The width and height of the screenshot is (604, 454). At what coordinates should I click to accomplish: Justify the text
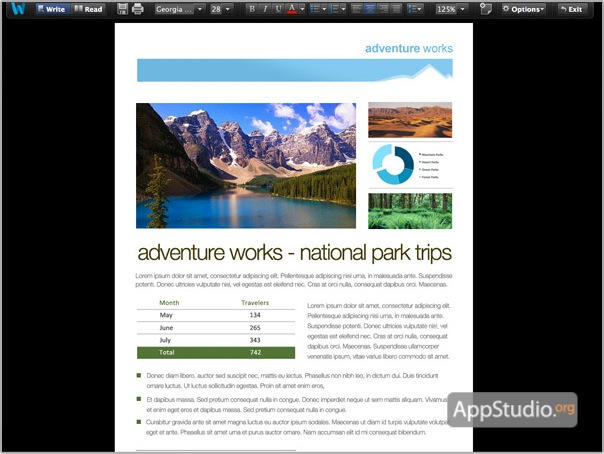pos(396,9)
